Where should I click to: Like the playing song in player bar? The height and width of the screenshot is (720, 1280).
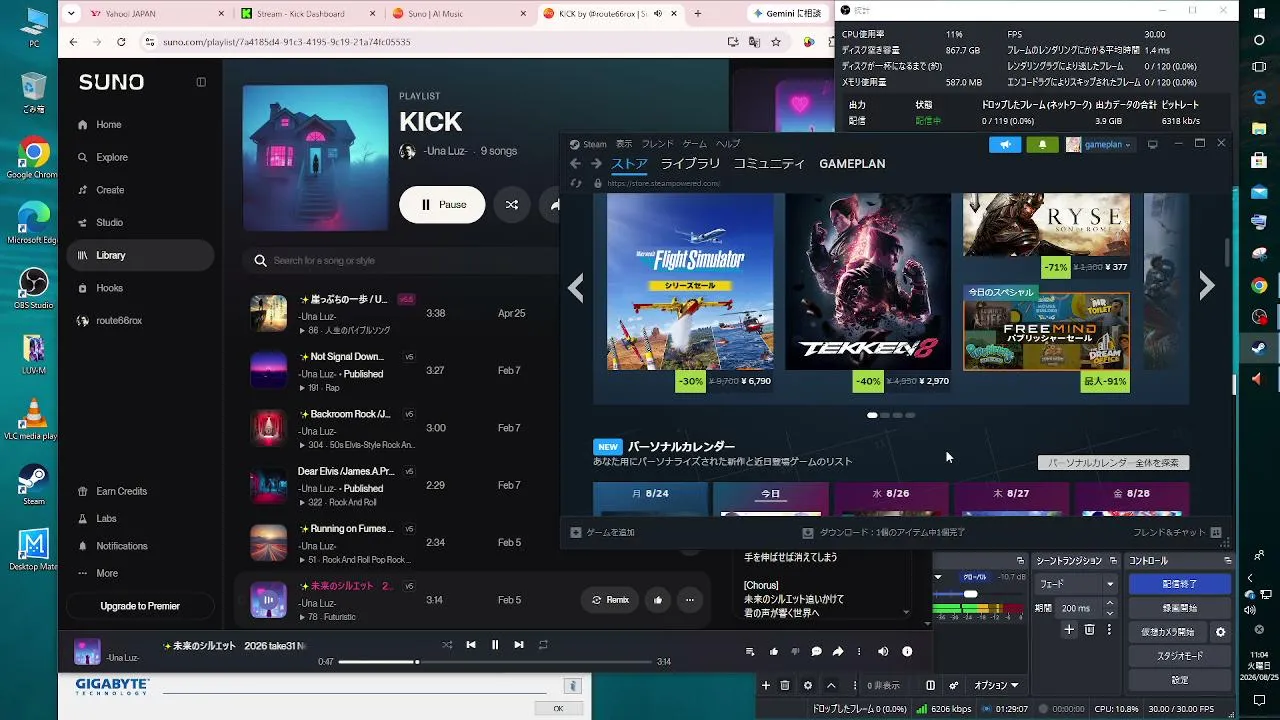click(774, 652)
